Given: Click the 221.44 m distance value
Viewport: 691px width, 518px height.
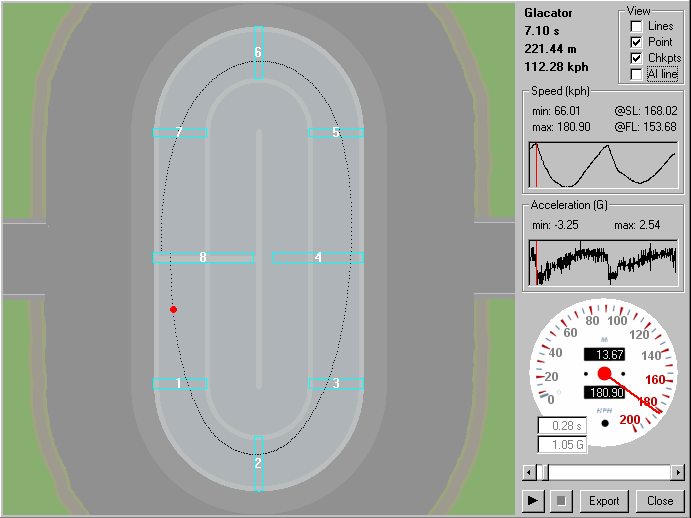Looking at the screenshot, I should tap(550, 49).
